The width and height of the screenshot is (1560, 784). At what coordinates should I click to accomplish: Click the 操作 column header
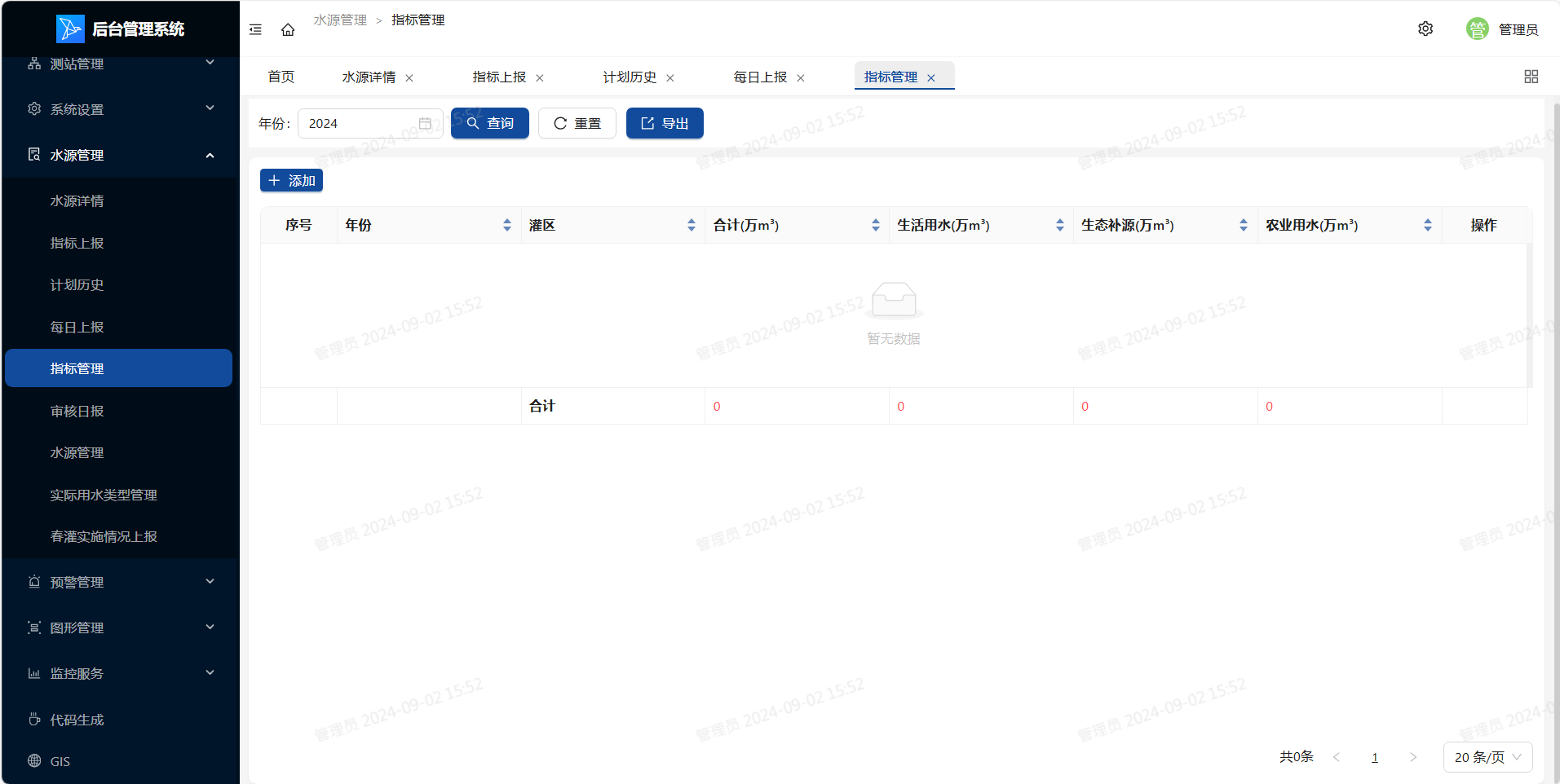pos(1483,225)
